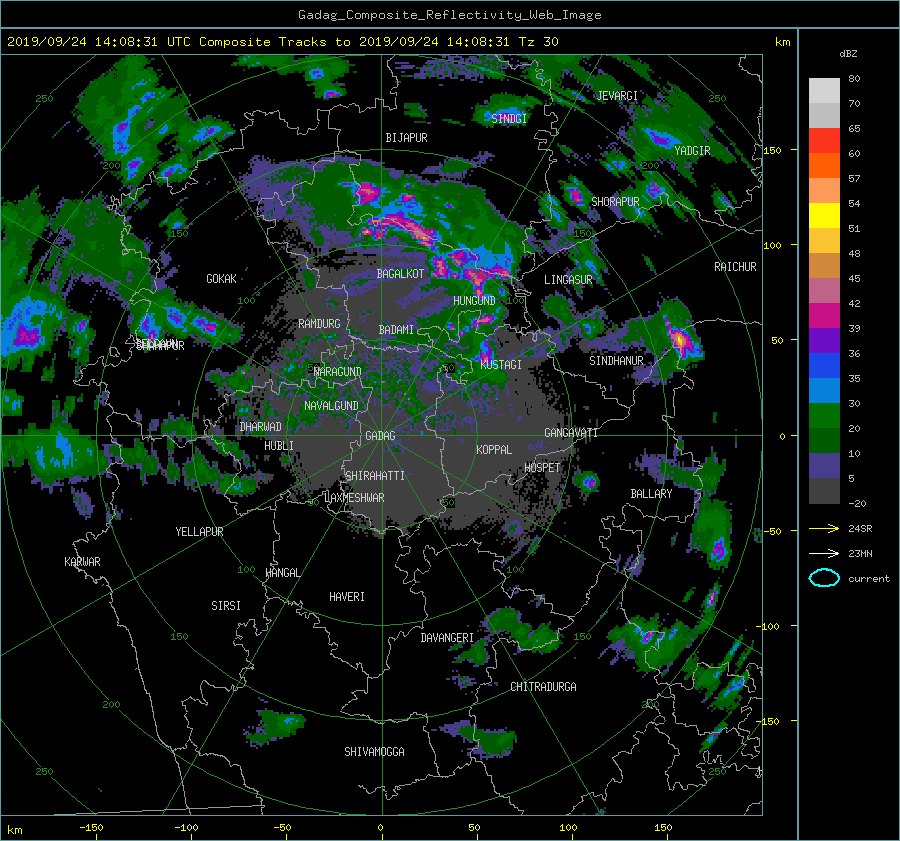The width and height of the screenshot is (900, 841).
Task: Click the KARWAR label
Action: [82, 562]
